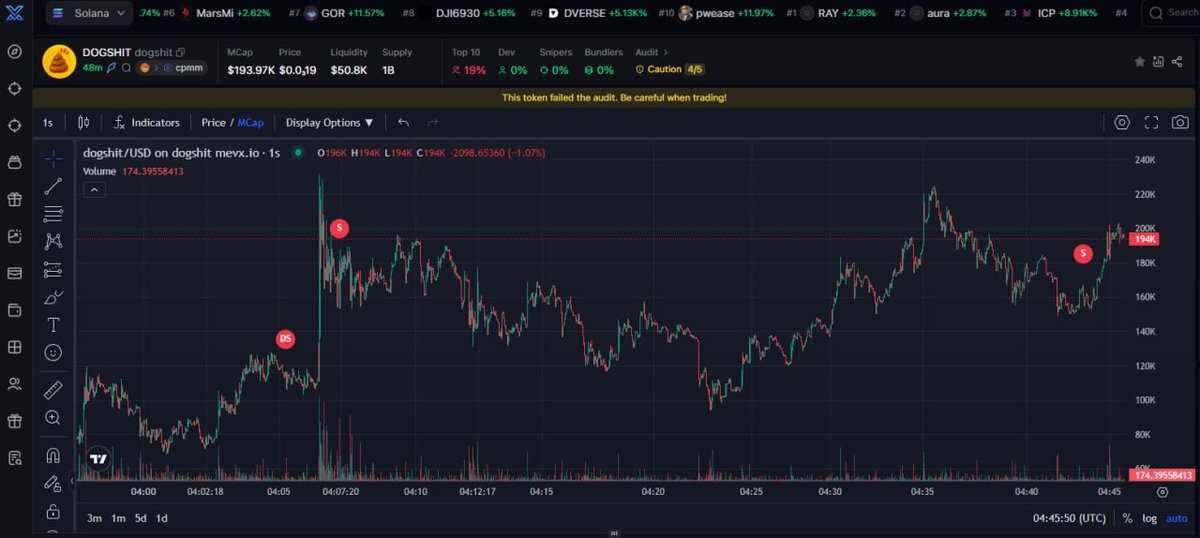The image size is (1200, 538).
Task: Copy the dogshit token address
Action: tap(181, 51)
